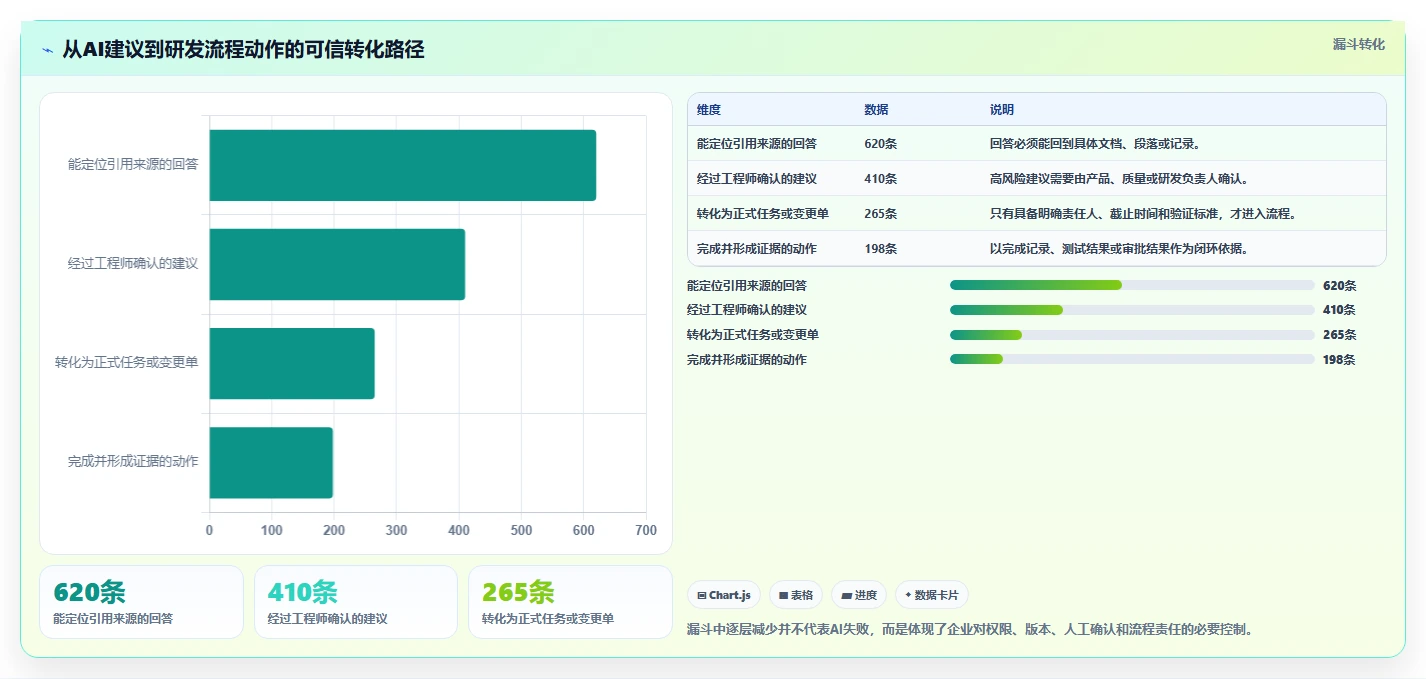Click description 高风险建议需要由产品、质量或研发负责人确认。
Screen dimensions: 1426x679
coord(1119,179)
